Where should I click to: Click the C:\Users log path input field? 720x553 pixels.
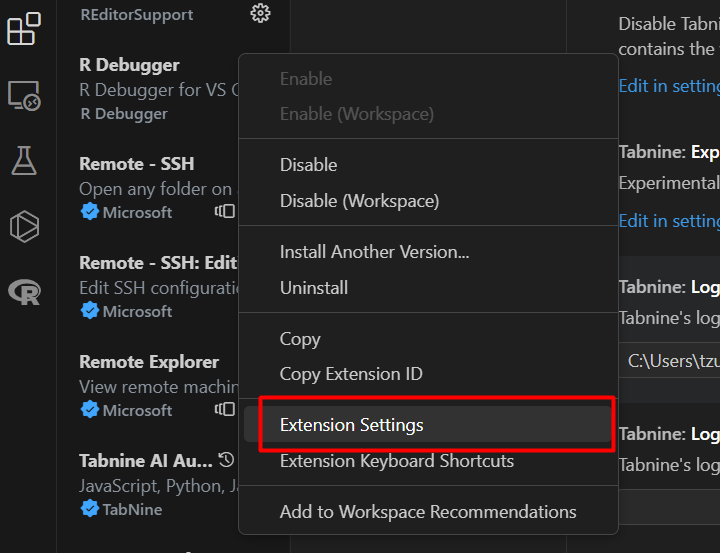tap(669, 361)
